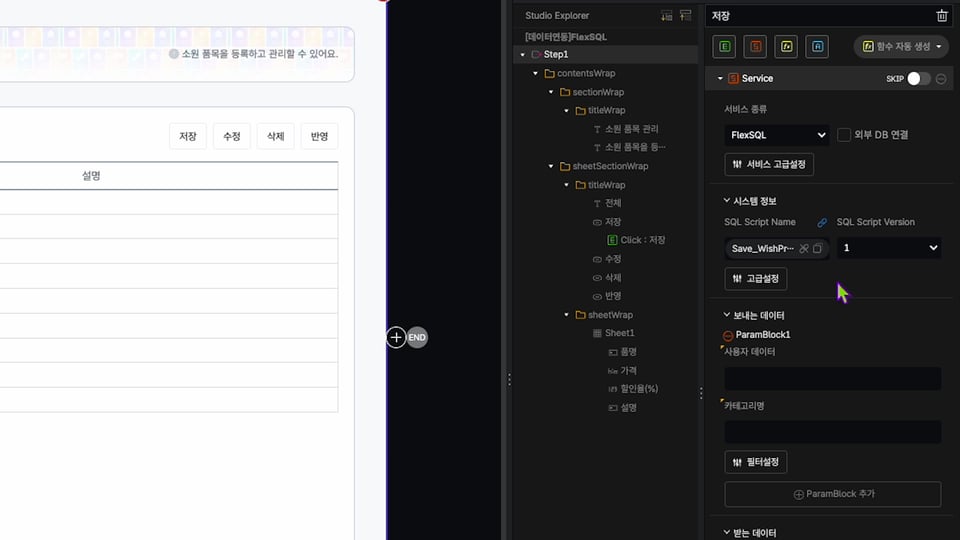
Task: Open the 고급설정 button under script name
Action: tap(756, 279)
